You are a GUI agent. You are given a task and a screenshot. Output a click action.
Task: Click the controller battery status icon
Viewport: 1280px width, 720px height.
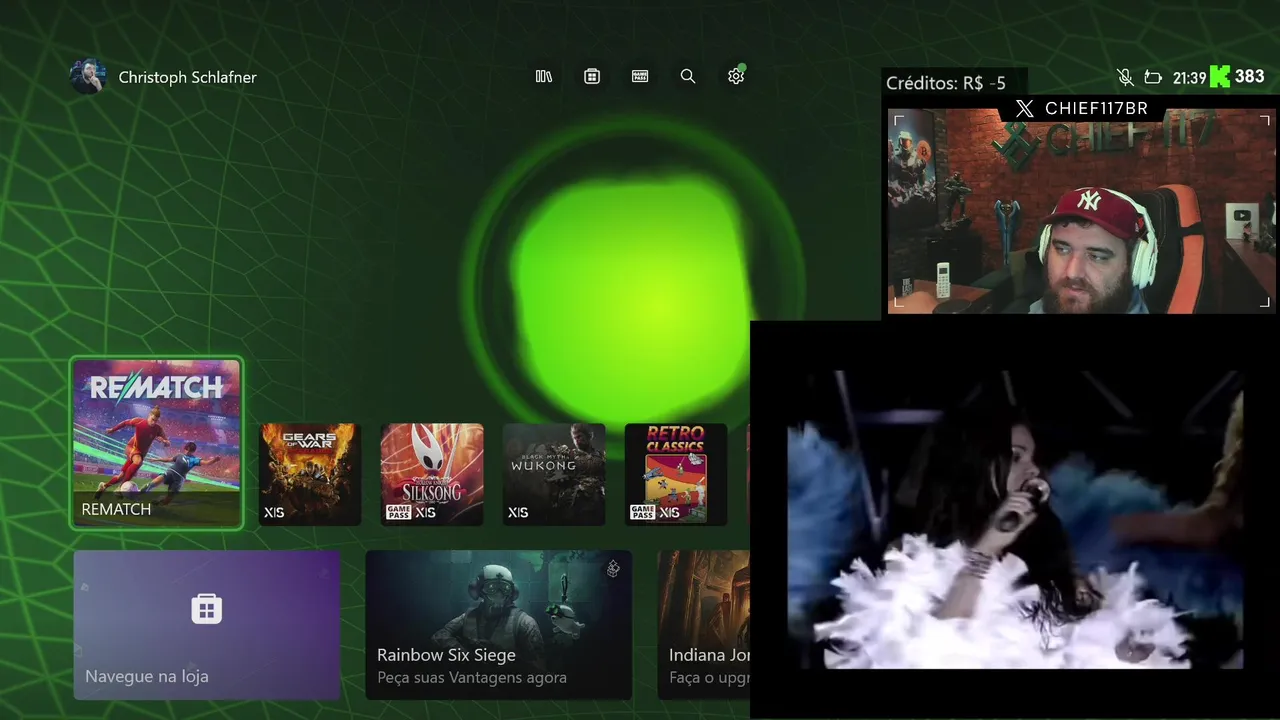[x=1153, y=77]
